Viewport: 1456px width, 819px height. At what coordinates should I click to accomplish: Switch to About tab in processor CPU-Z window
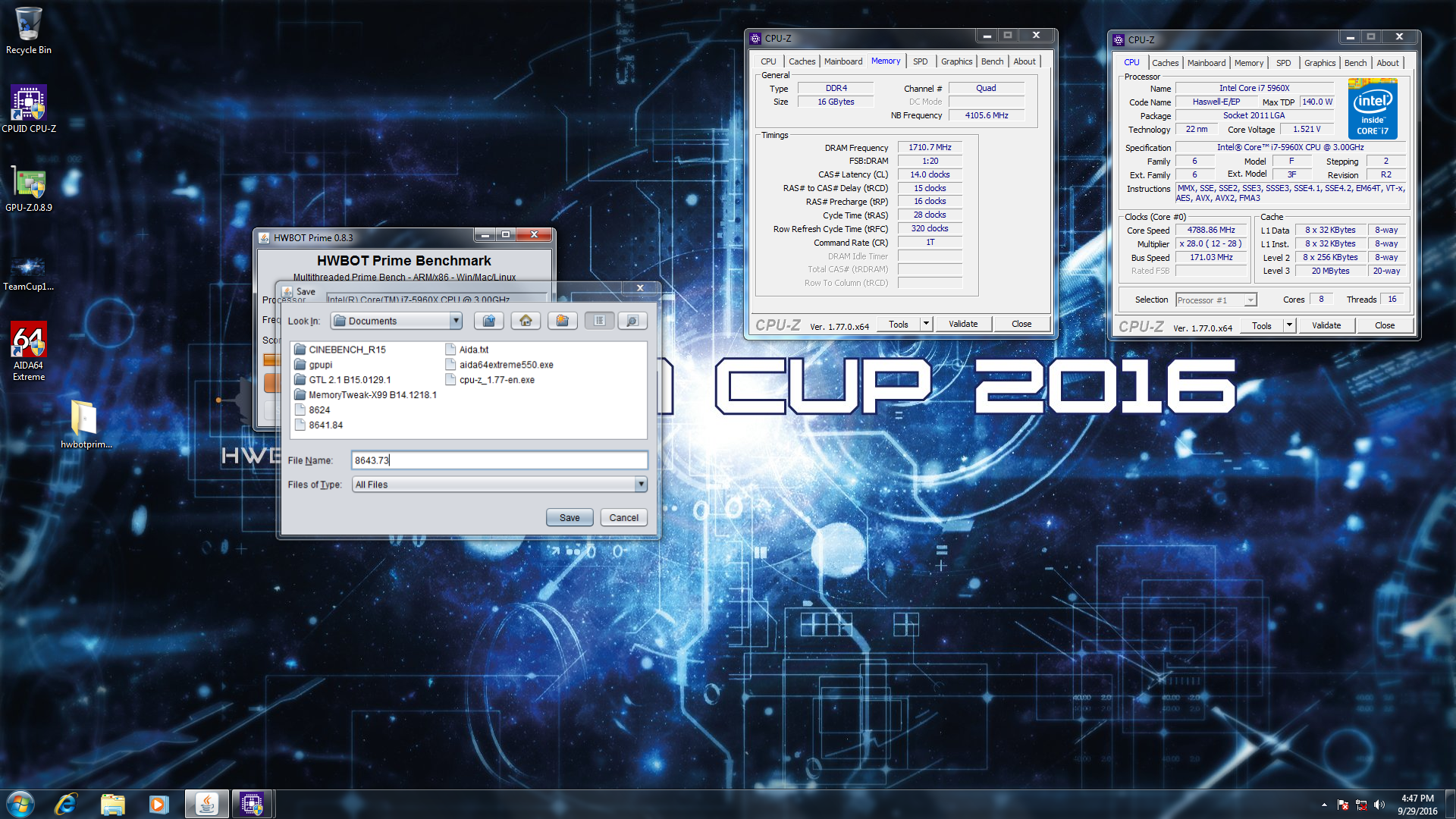pyautogui.click(x=1388, y=63)
